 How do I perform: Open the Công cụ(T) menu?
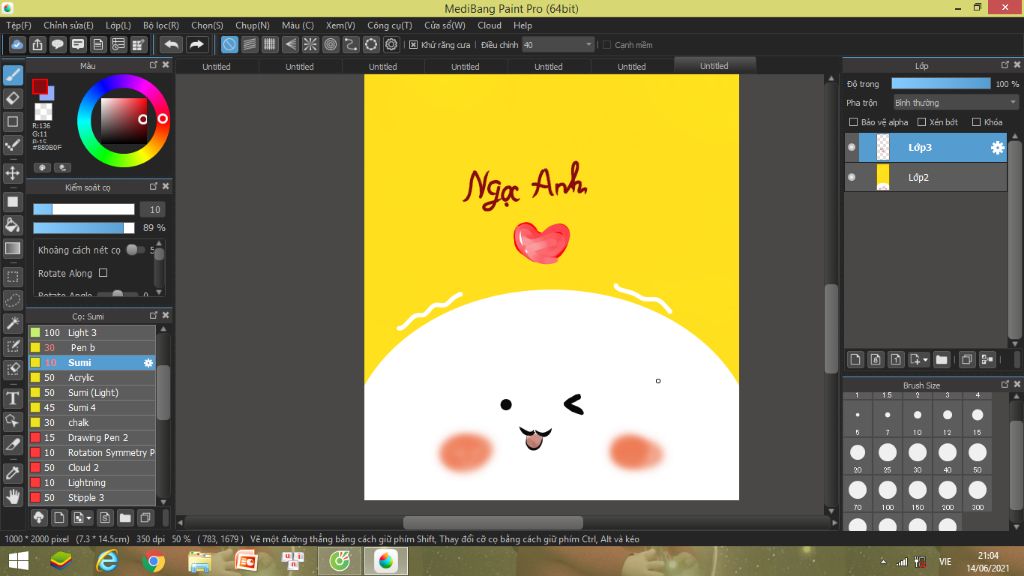click(389, 25)
